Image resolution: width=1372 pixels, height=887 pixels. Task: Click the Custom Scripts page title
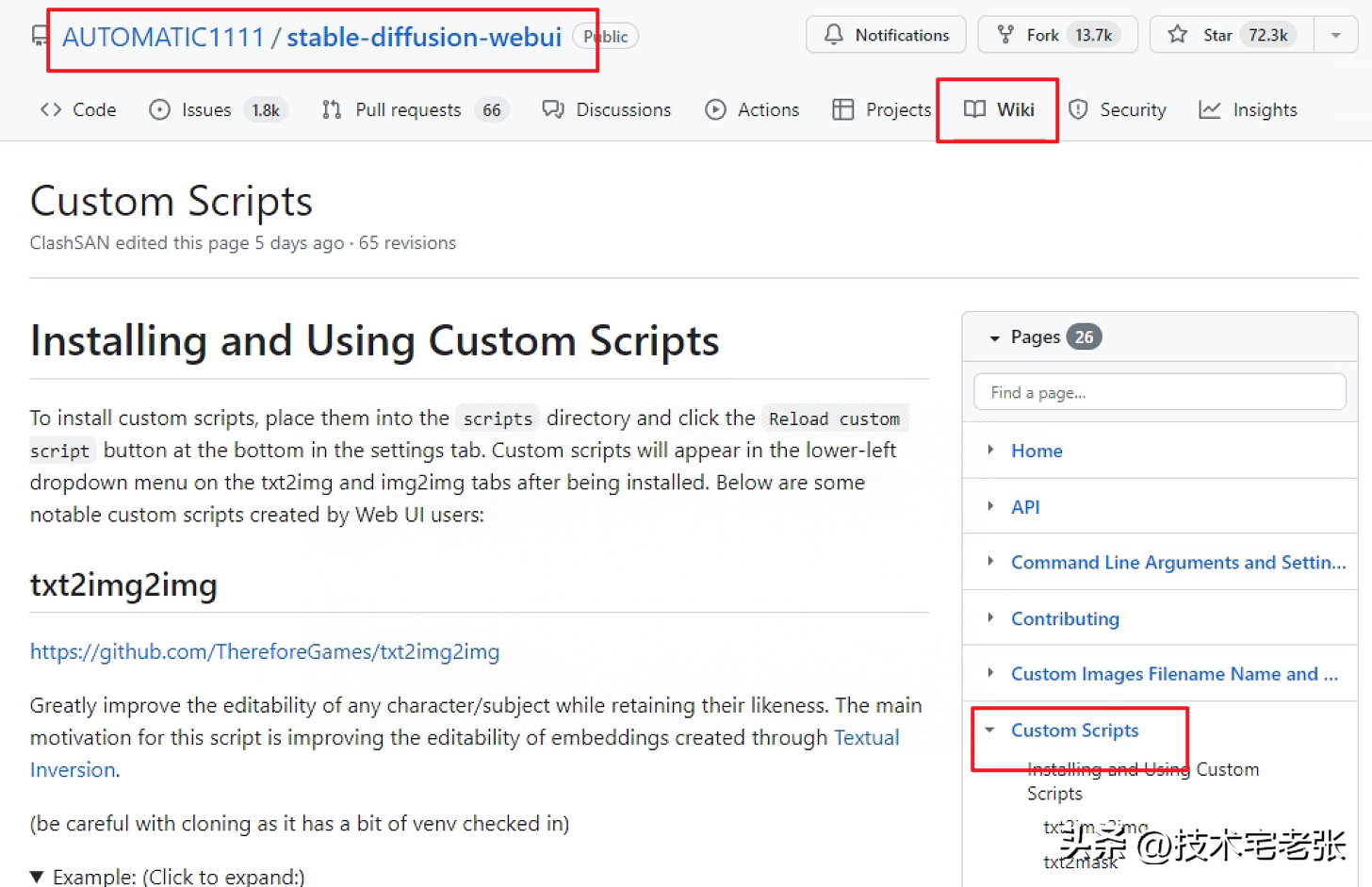point(171,201)
